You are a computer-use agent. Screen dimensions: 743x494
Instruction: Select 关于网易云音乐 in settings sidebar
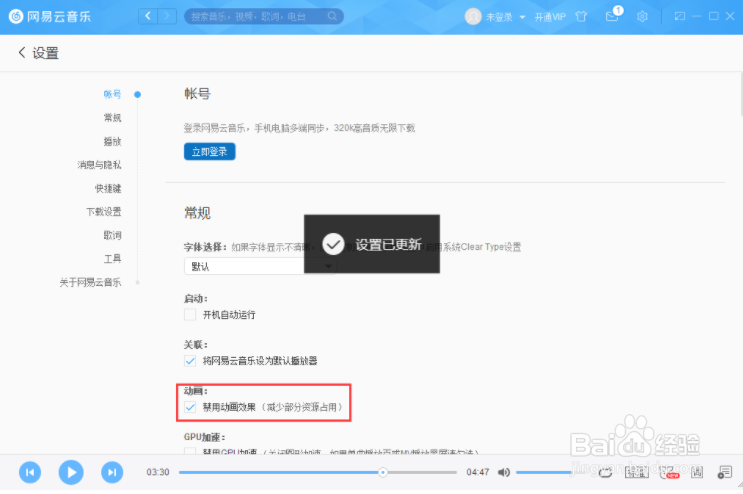[x=91, y=282]
